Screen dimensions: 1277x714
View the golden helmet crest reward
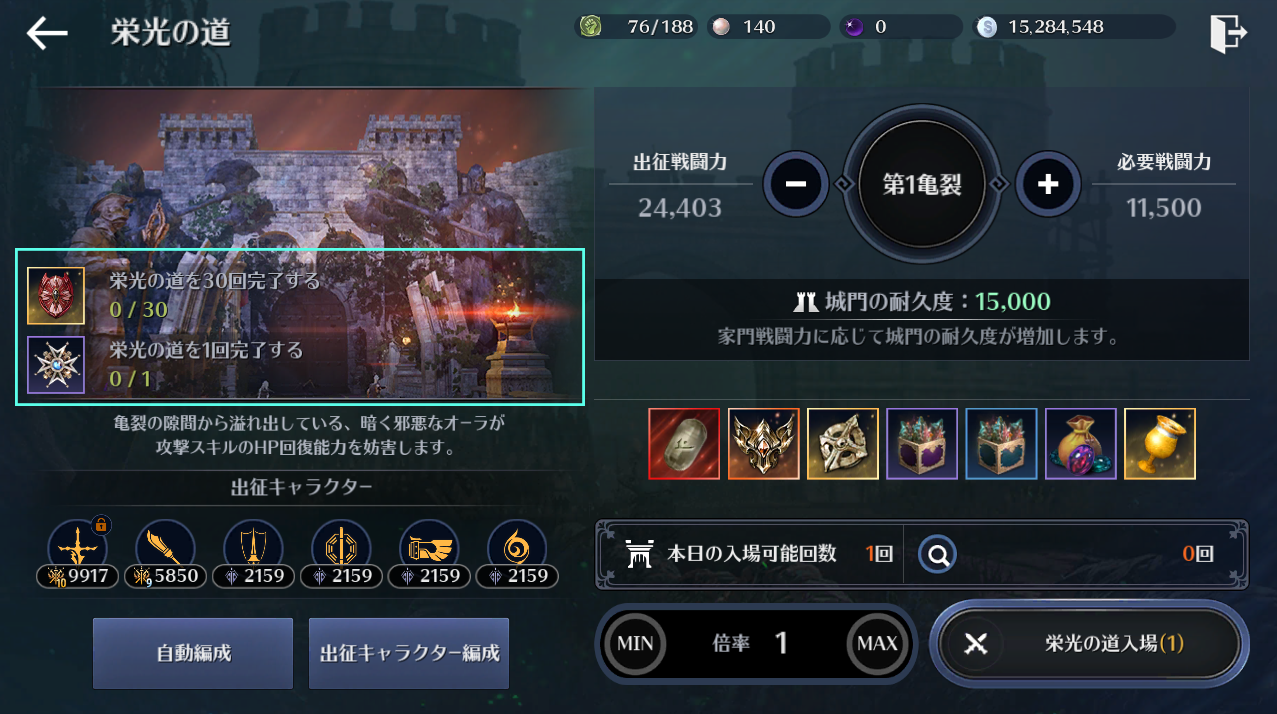[x=764, y=443]
